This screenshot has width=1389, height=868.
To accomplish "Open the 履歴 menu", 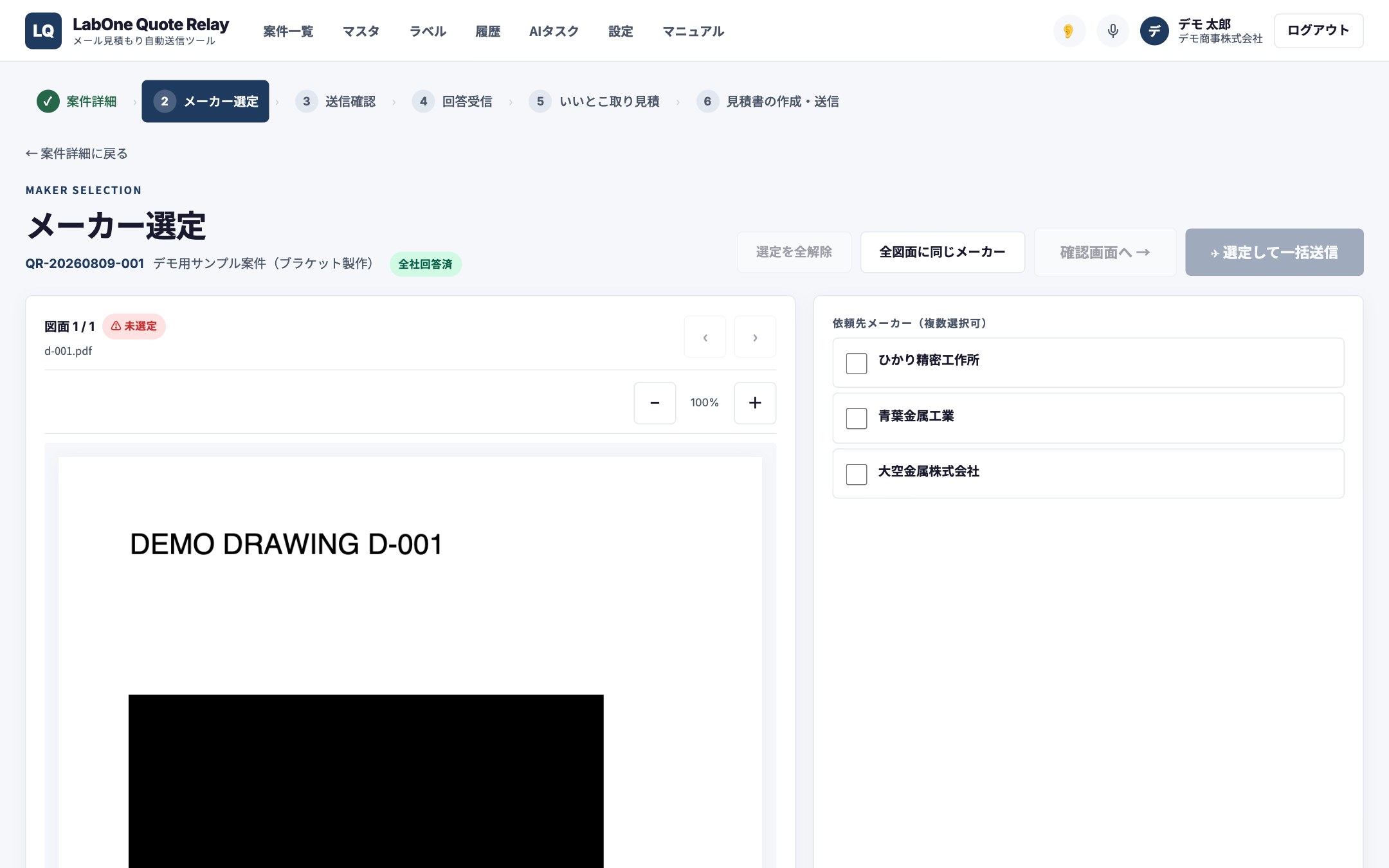I will pyautogui.click(x=487, y=32).
